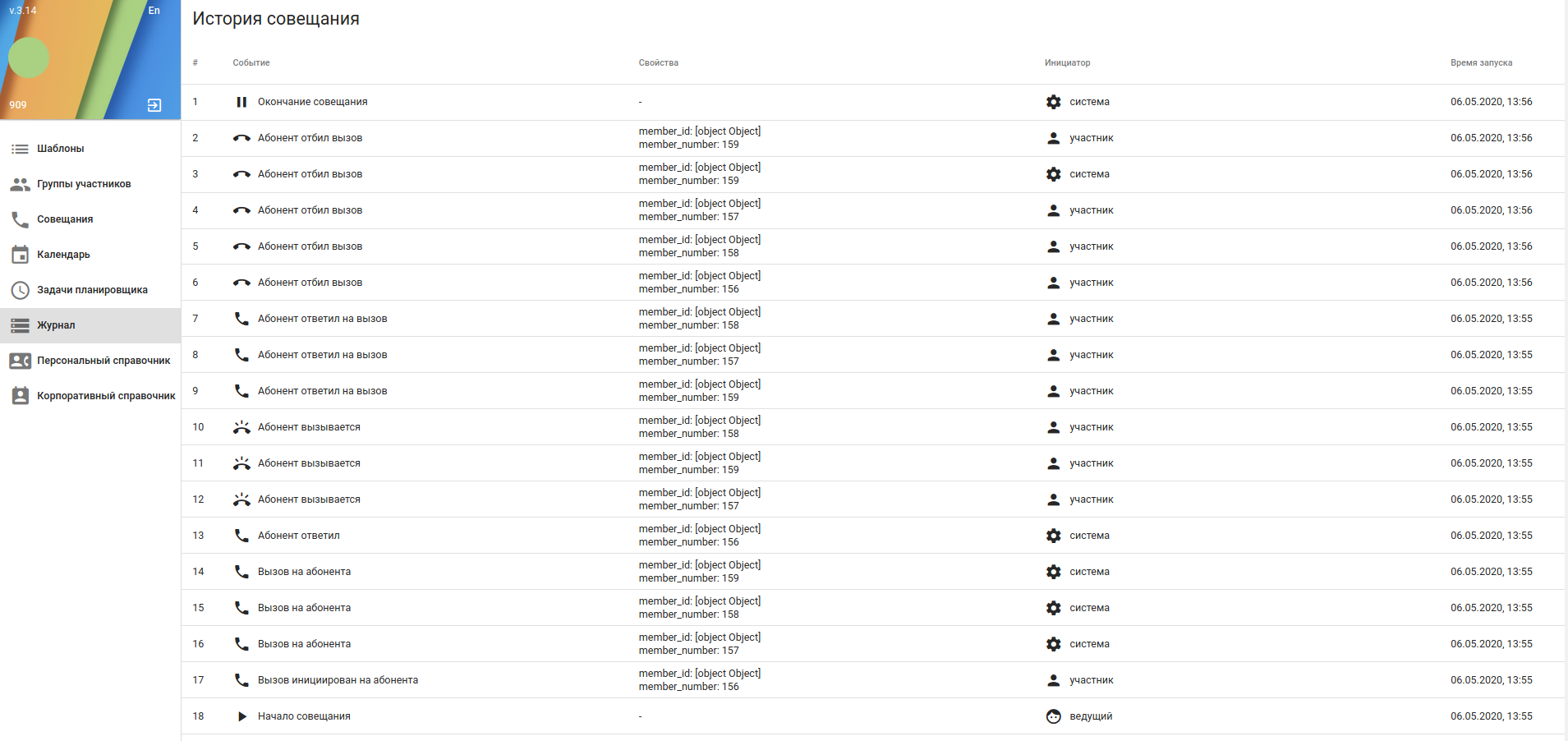Open Группы участников section

(x=83, y=184)
